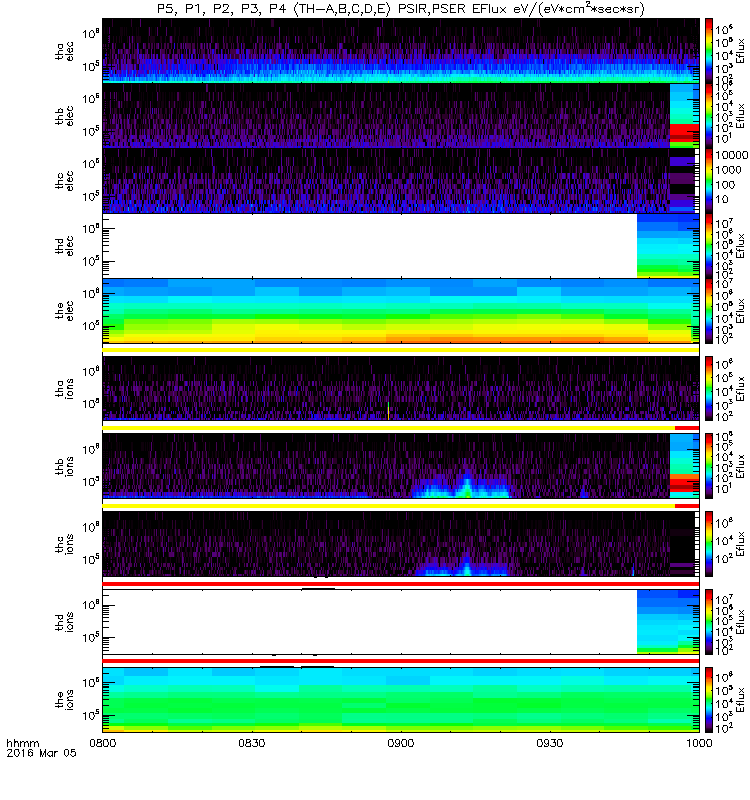Select the 0900 time axis label
Image resolution: width=750 pixels, height=800 pixels.
click(401, 743)
